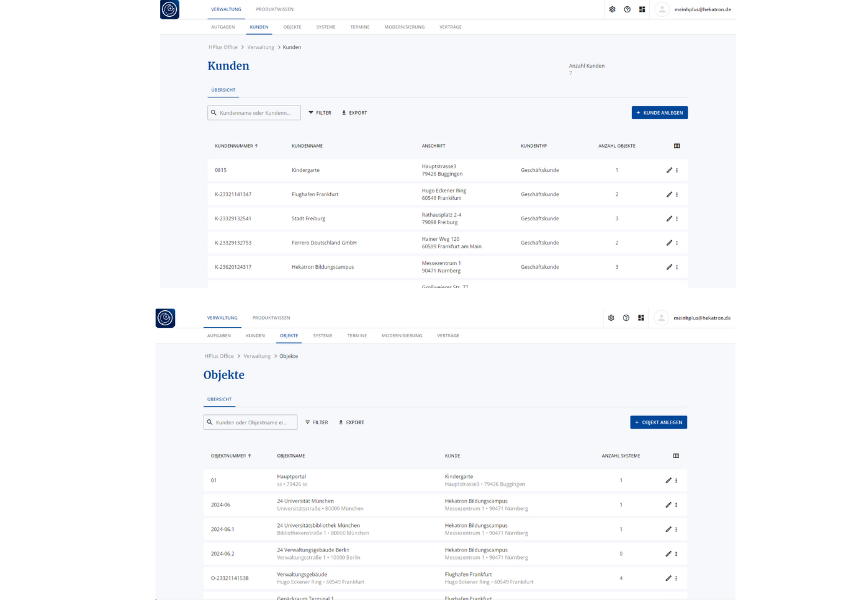Open more options for 24 Verwaltungsgebäude Berlin
This screenshot has height=600, width=853.
pyautogui.click(x=677, y=553)
